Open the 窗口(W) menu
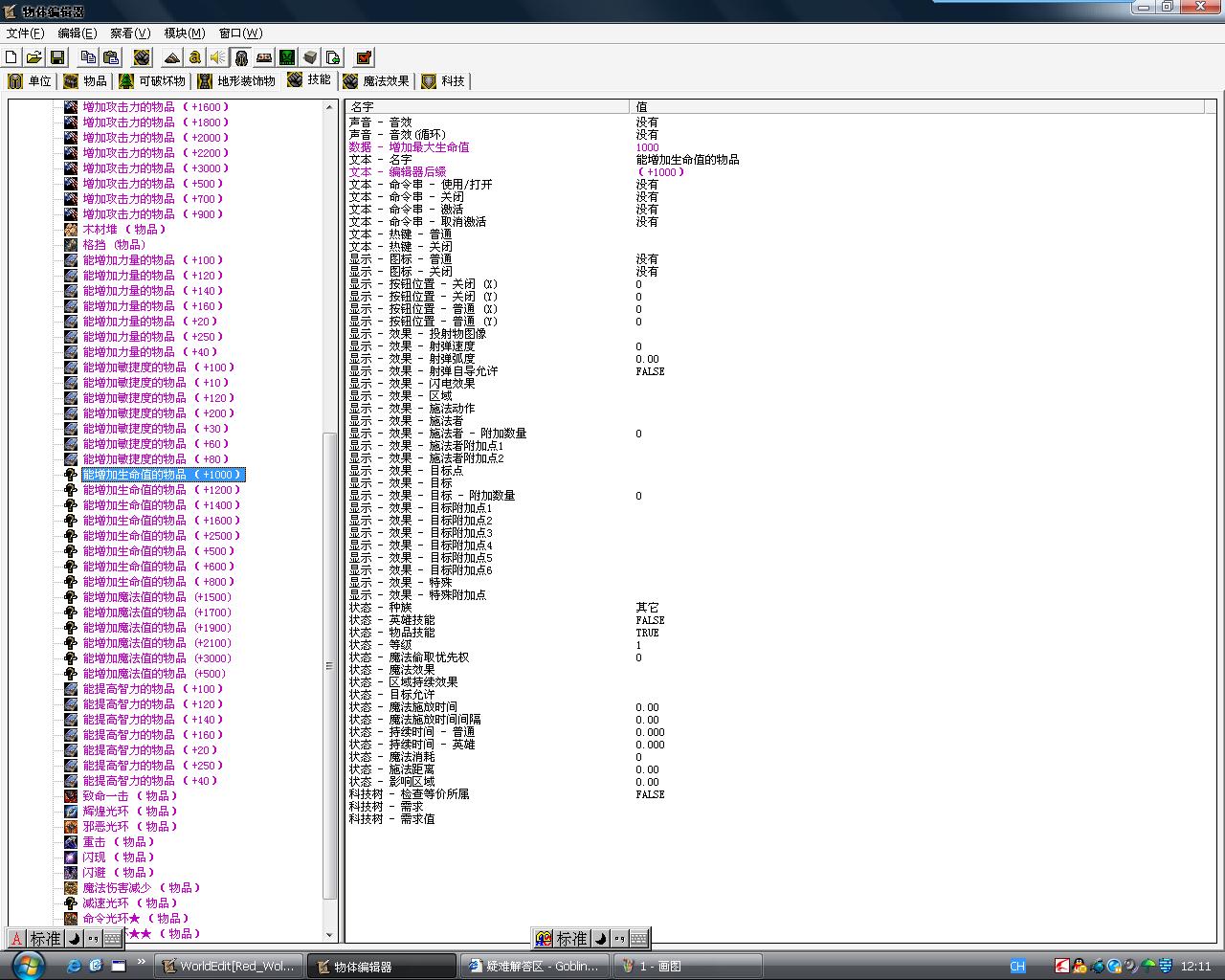The width and height of the screenshot is (1225, 980). (x=240, y=33)
